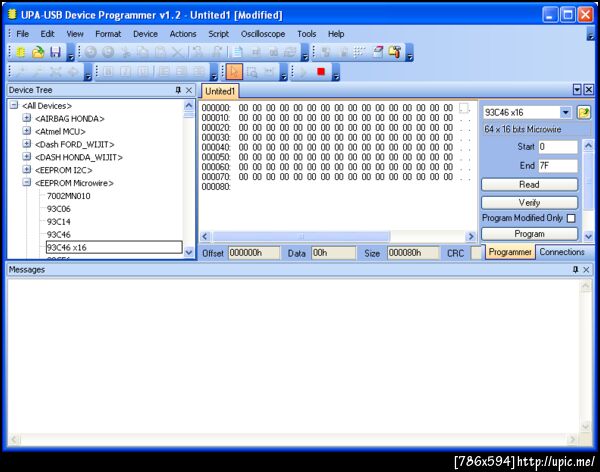Open the File menu
This screenshot has width=600, height=472.
pos(23,34)
